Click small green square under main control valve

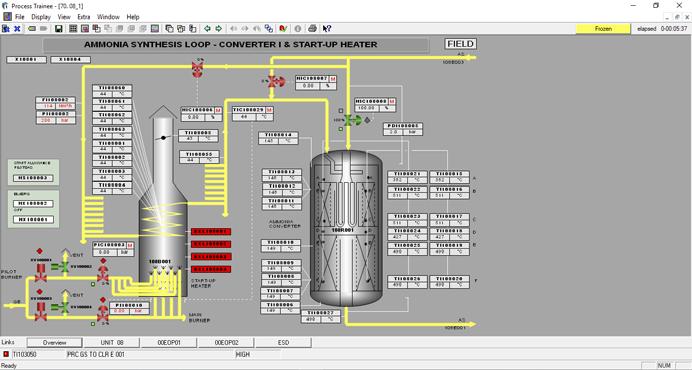(x=93, y=324)
